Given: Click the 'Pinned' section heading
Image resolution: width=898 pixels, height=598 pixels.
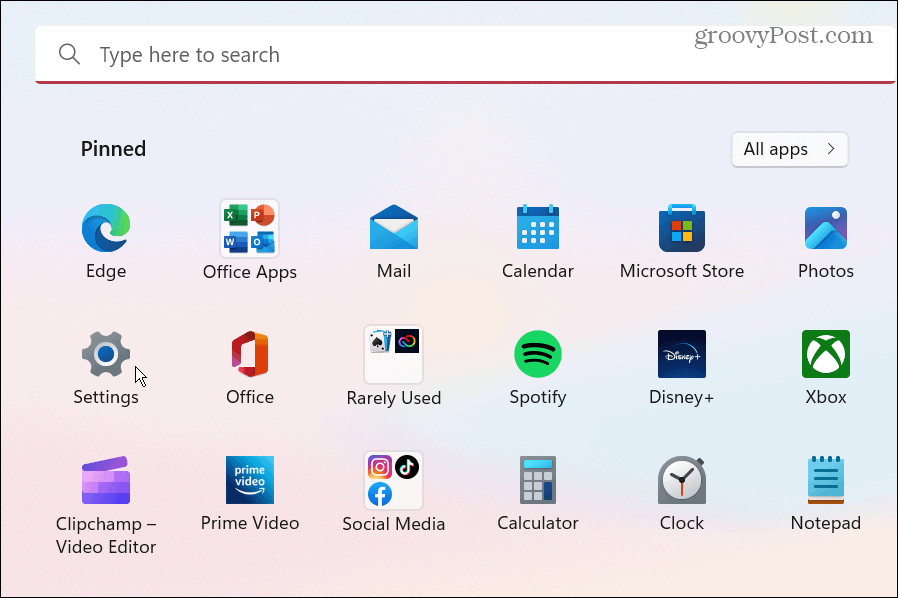Looking at the screenshot, I should pyautogui.click(x=113, y=149).
